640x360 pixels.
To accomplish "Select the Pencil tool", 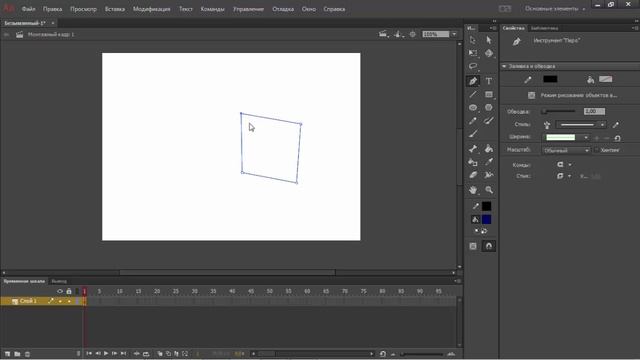I will click(x=473, y=121).
